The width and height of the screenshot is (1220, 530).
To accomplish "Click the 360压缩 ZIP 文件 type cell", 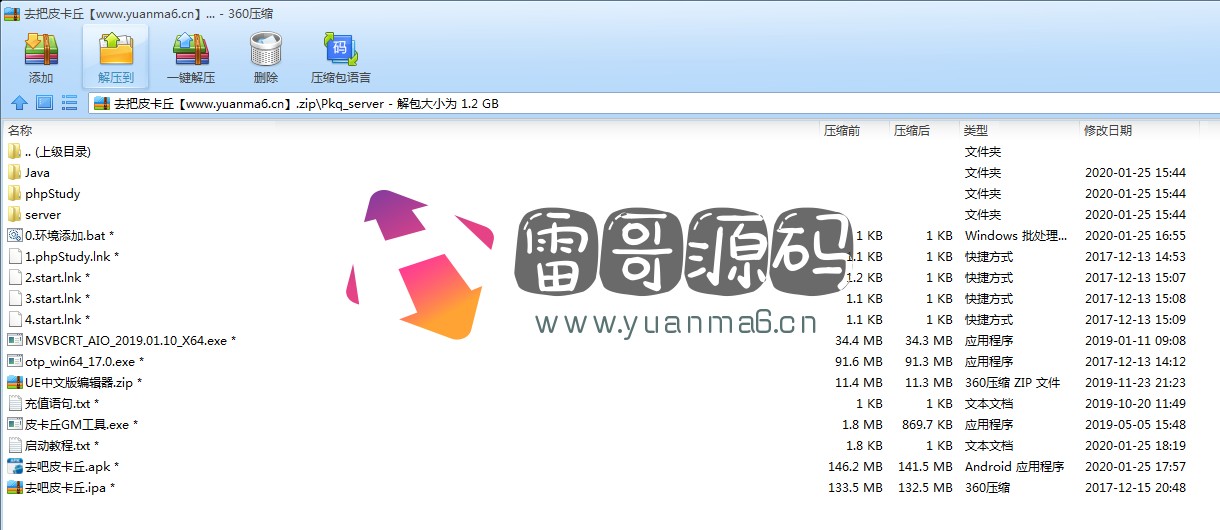I will (x=1012, y=383).
